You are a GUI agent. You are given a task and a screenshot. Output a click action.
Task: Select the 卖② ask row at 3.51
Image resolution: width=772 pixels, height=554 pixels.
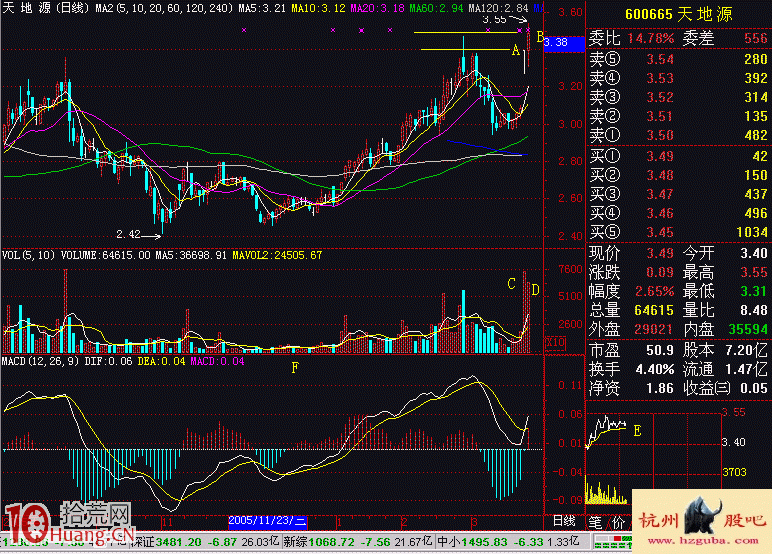coord(678,116)
